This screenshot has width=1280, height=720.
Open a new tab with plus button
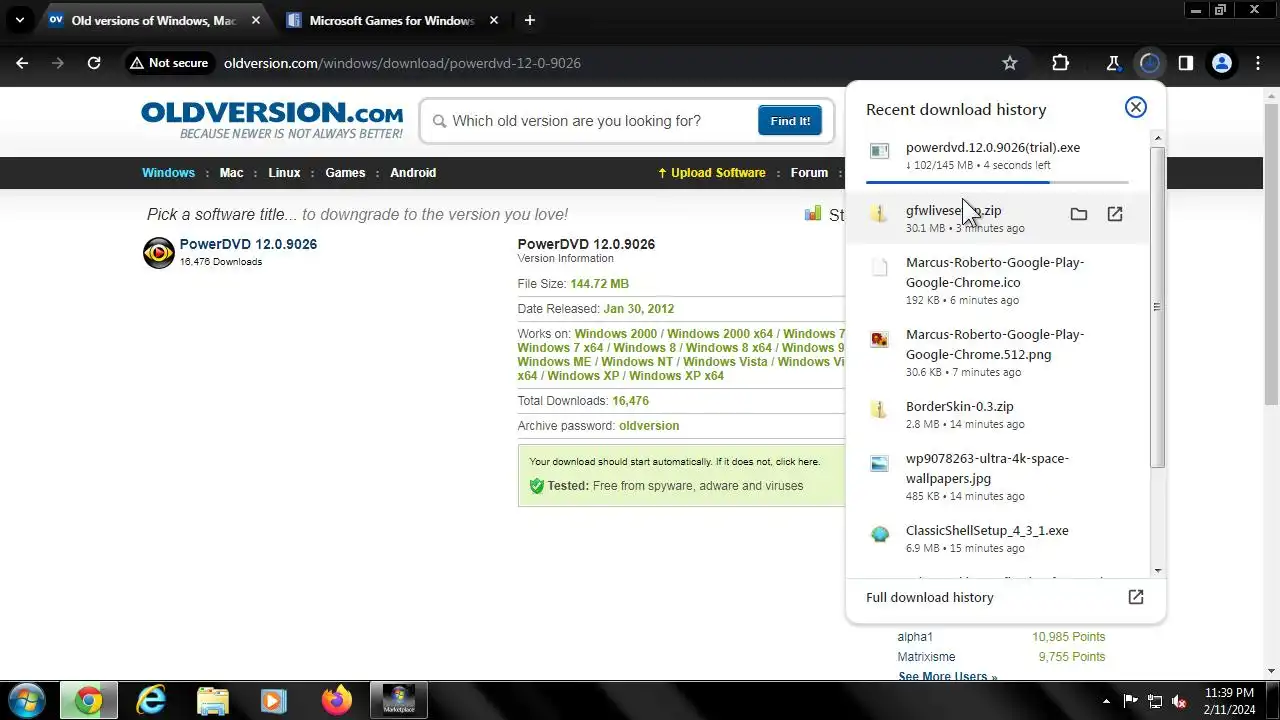click(530, 20)
